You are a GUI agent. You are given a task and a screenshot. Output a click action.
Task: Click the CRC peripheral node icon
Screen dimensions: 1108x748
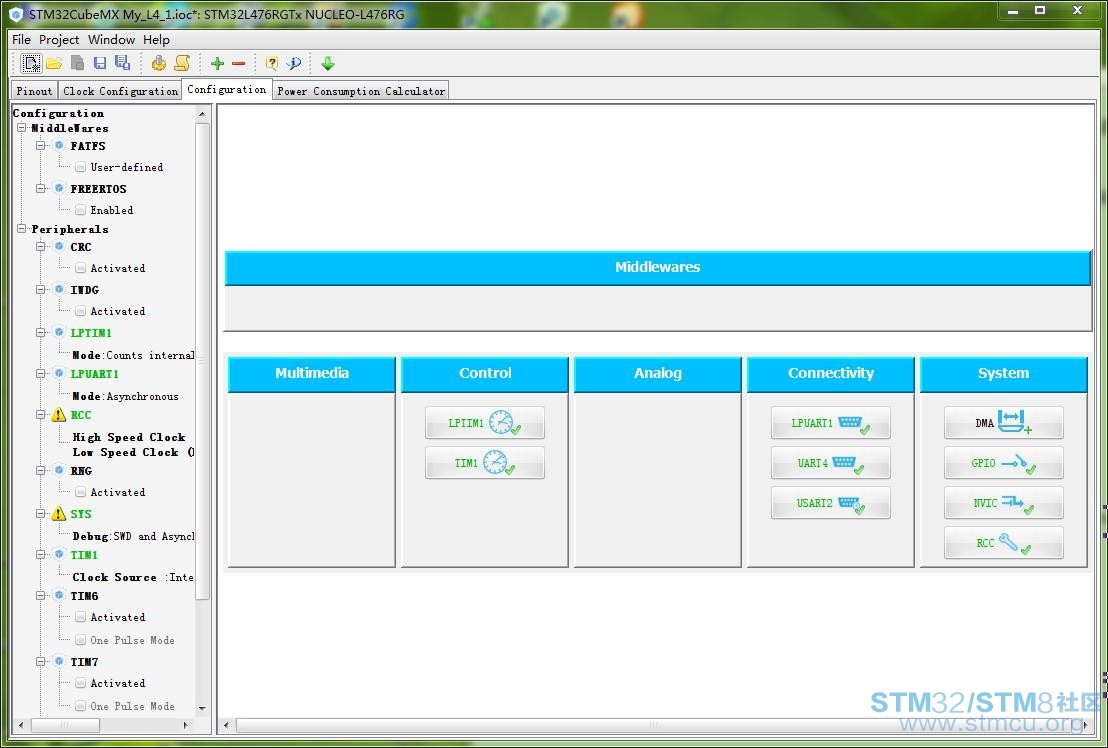59,247
